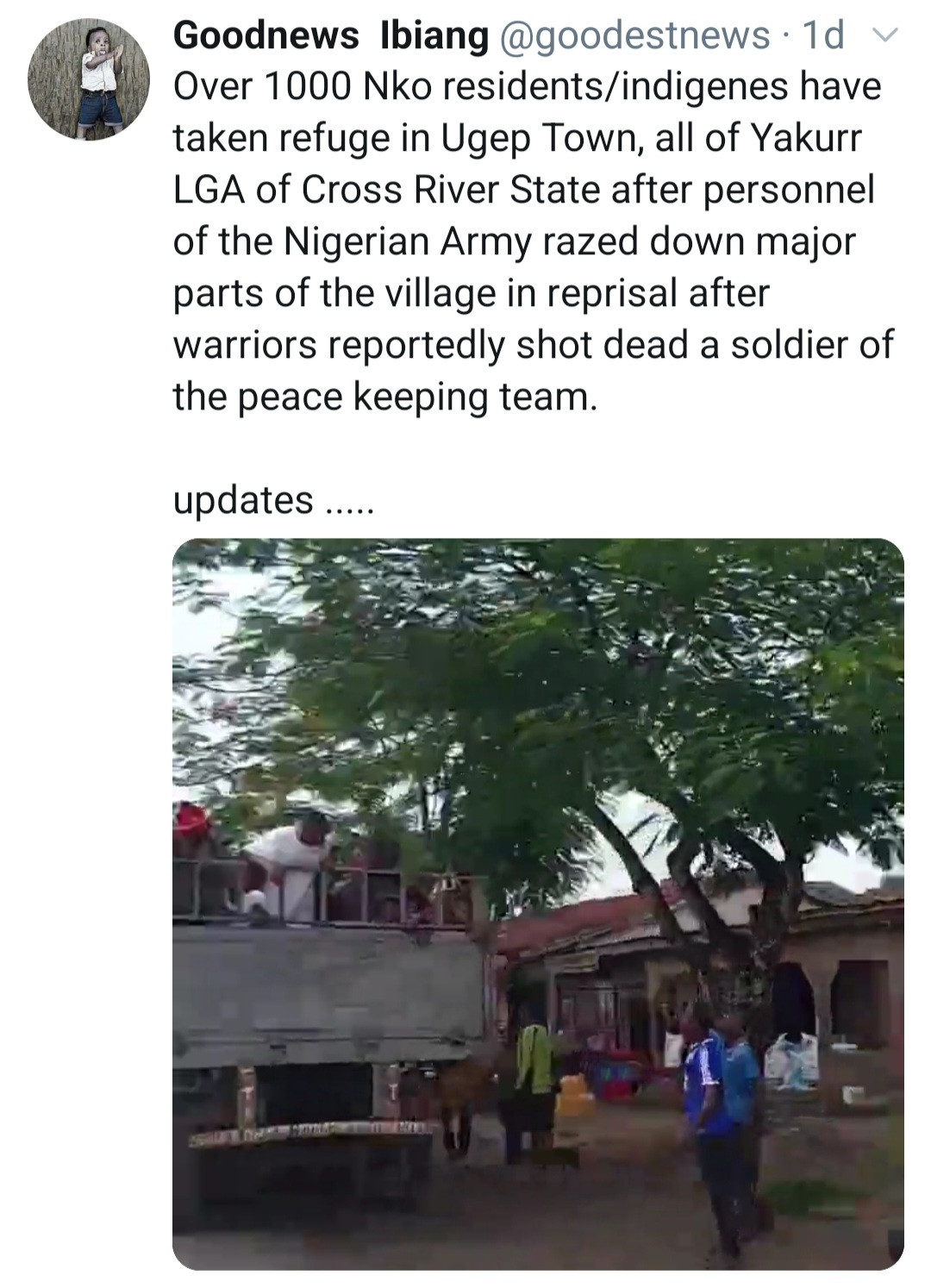Click the tree canopy in the video

(x=534, y=672)
